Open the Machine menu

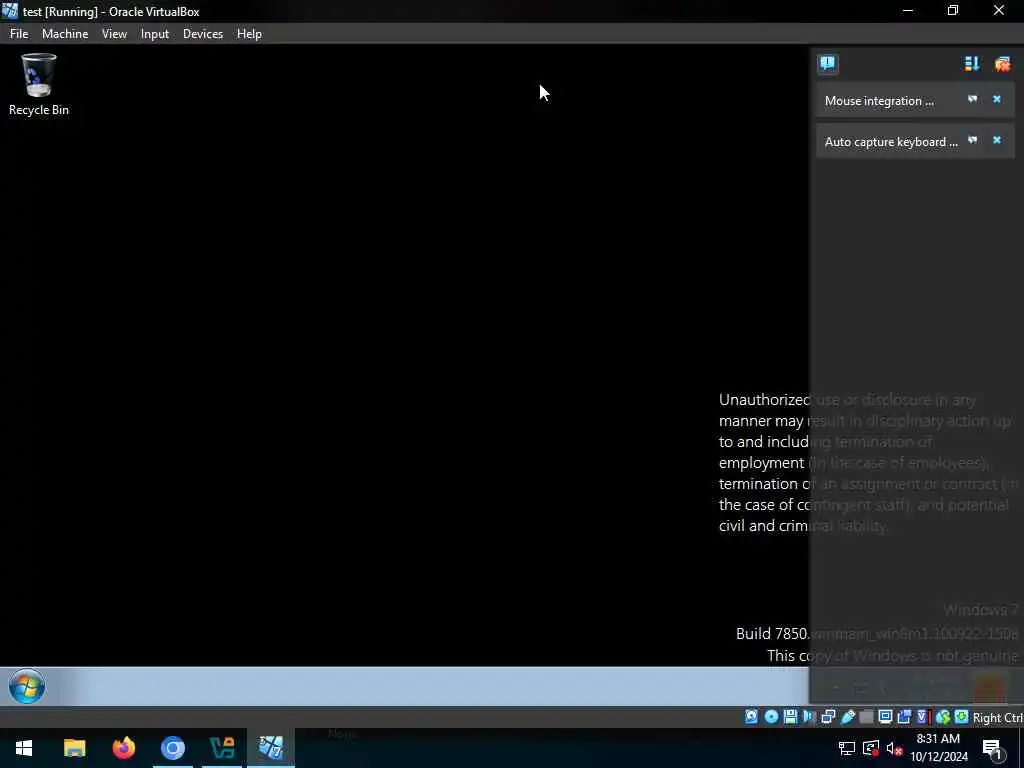tap(65, 34)
